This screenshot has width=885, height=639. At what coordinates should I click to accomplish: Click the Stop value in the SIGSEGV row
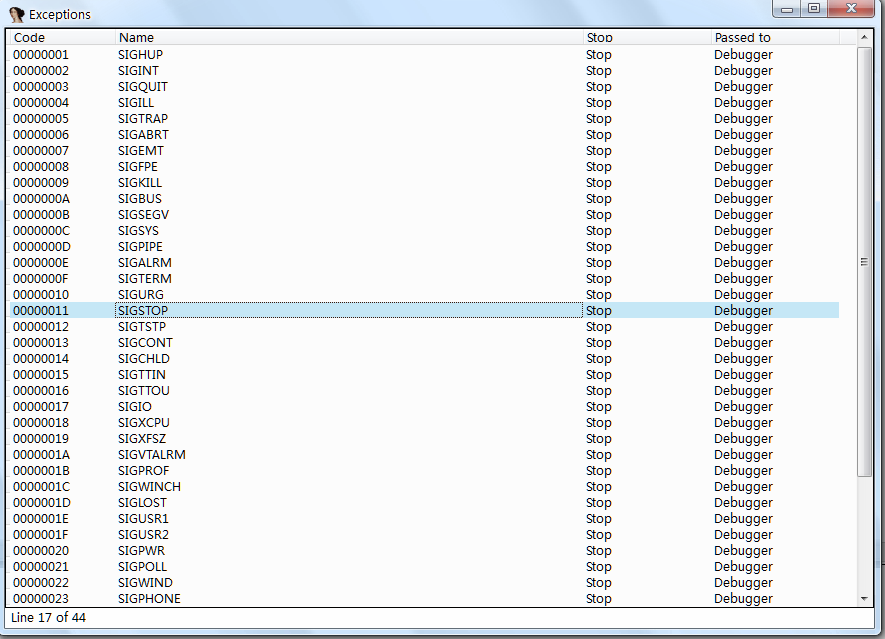[x=599, y=215]
